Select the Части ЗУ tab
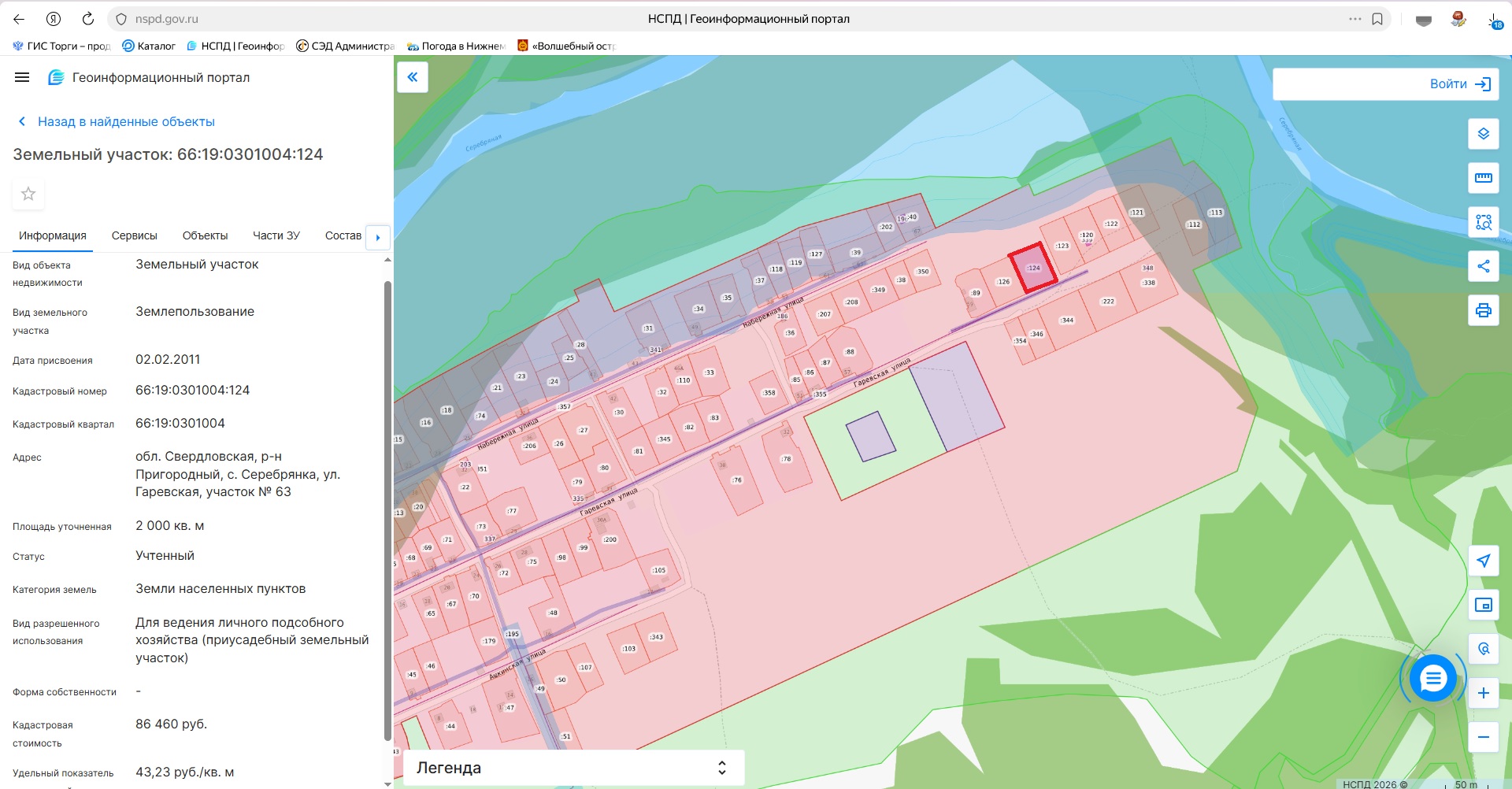This screenshot has width=1512, height=789. coord(276,235)
